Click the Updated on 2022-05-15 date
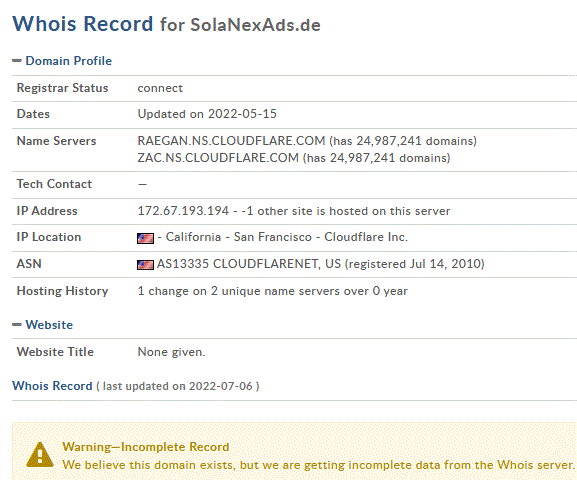The height and width of the screenshot is (480, 577). pyautogui.click(x=207, y=114)
